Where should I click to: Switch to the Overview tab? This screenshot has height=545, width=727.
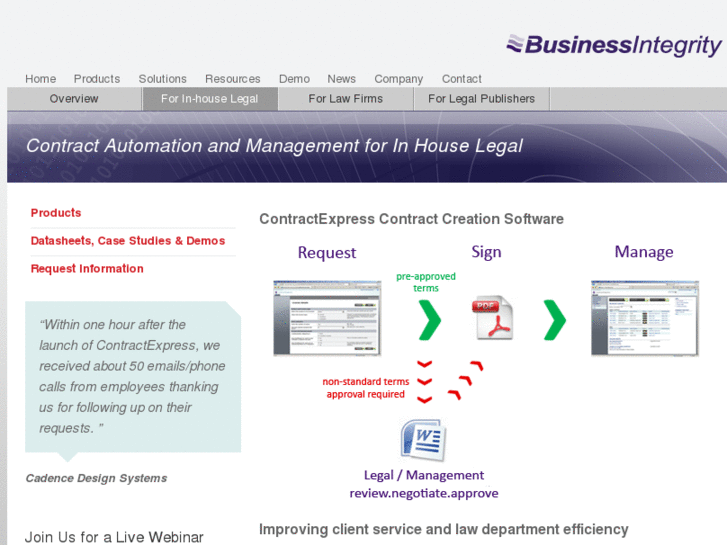click(74, 99)
